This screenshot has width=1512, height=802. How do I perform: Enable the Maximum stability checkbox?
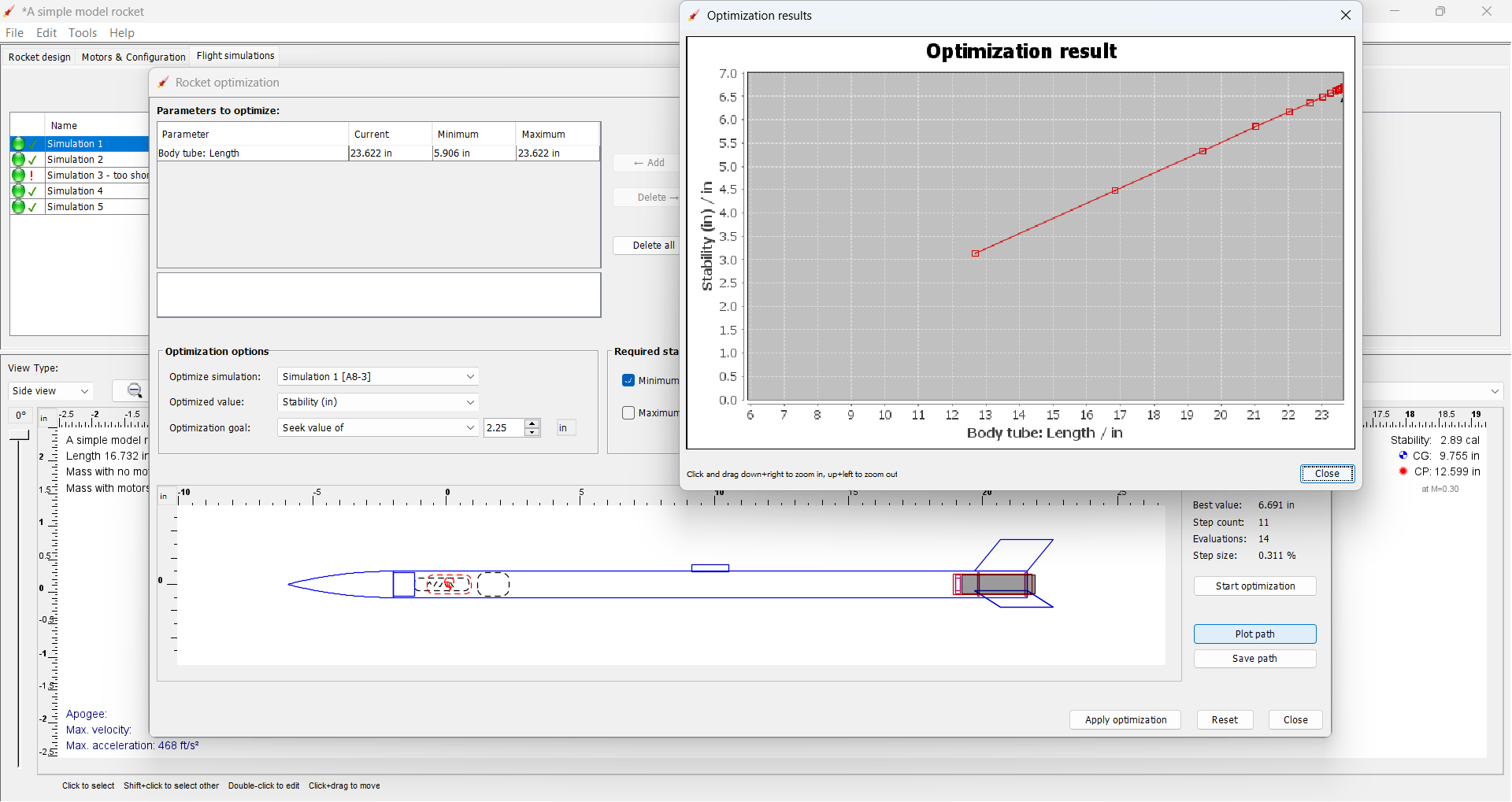coord(628,412)
